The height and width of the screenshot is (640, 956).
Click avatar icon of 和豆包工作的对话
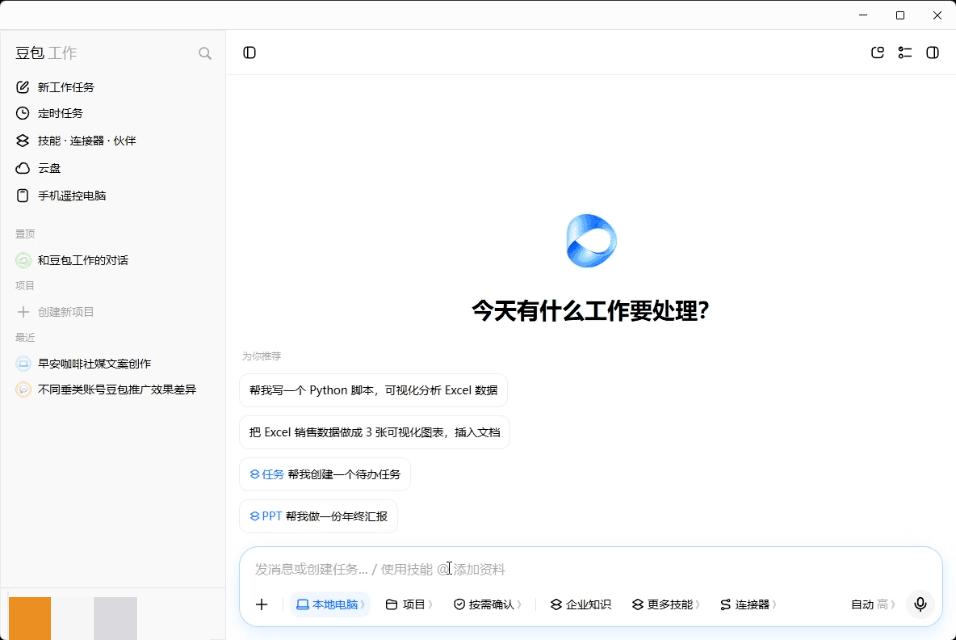click(x=23, y=260)
